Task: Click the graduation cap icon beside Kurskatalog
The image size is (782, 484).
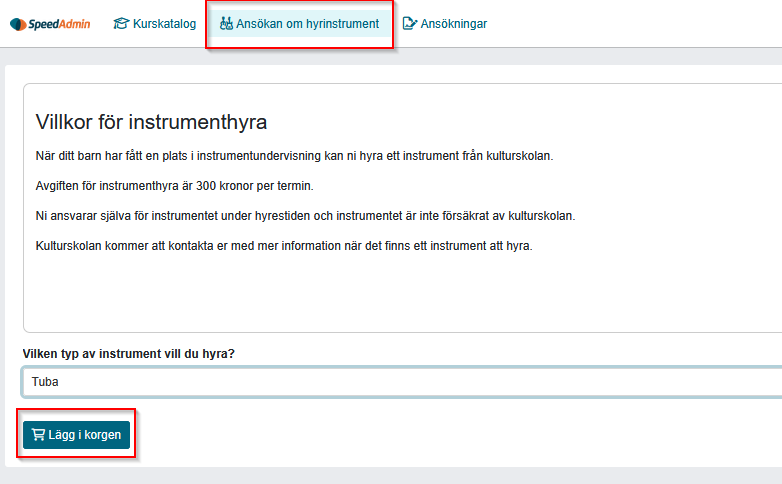Action: [x=121, y=23]
